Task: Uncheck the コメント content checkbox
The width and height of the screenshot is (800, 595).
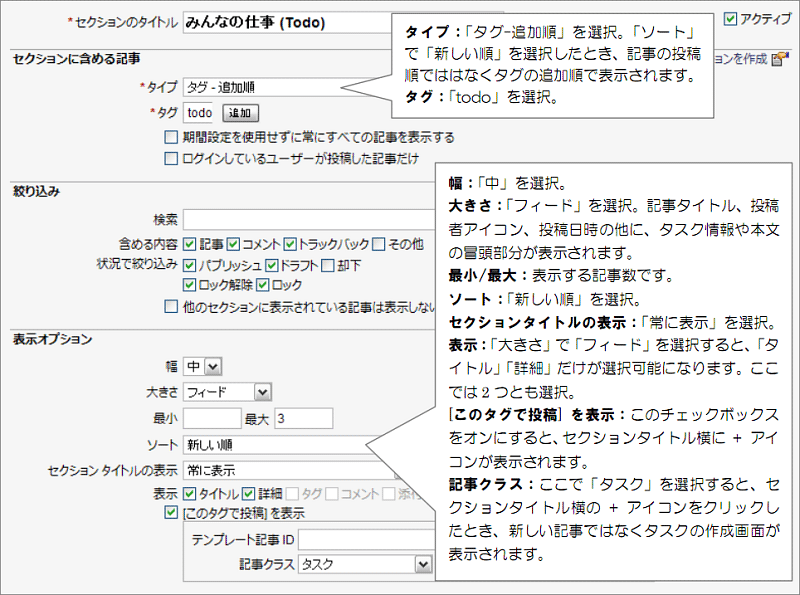Action: [x=234, y=243]
